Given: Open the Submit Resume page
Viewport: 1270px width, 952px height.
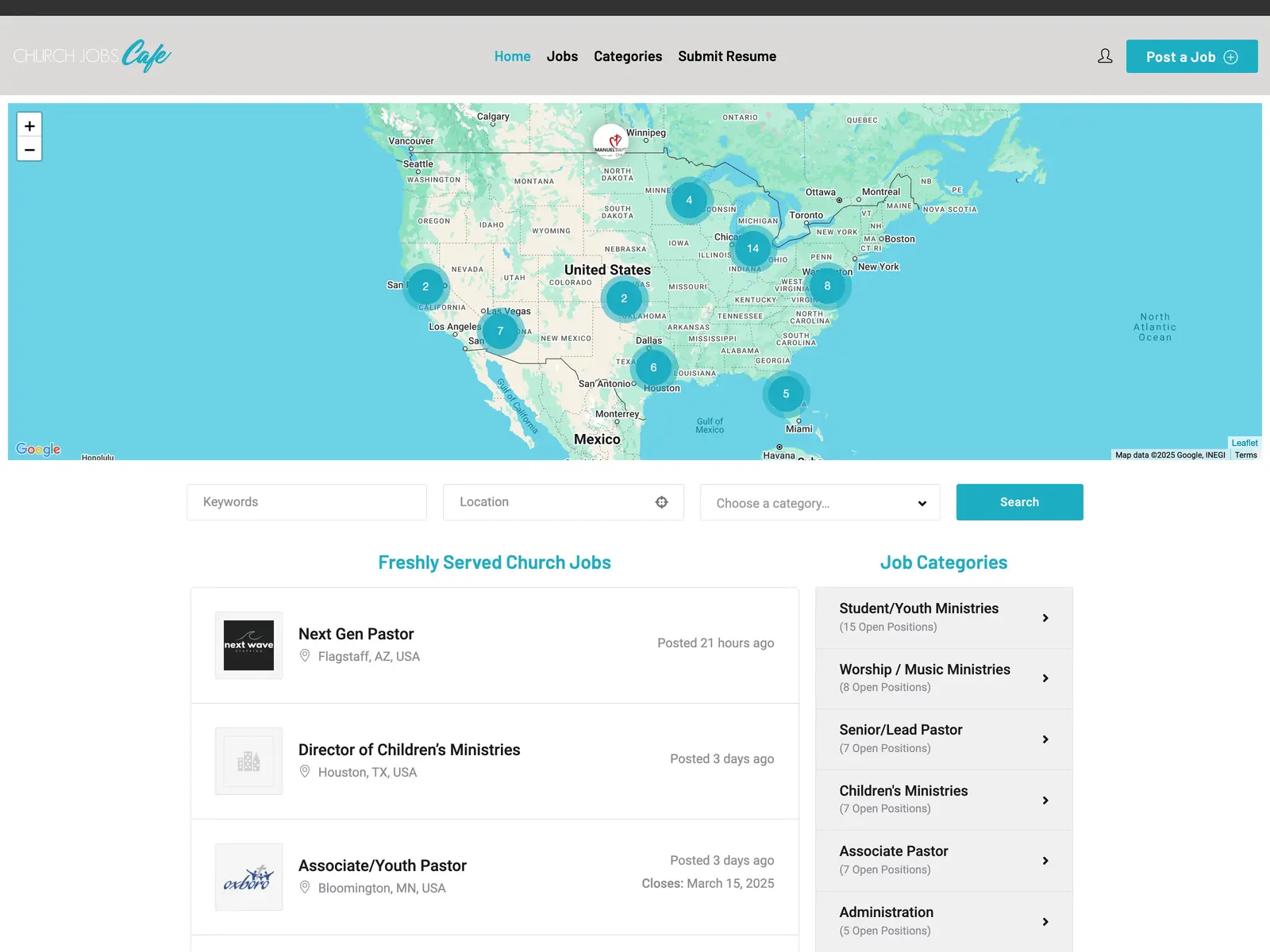Looking at the screenshot, I should tap(727, 56).
